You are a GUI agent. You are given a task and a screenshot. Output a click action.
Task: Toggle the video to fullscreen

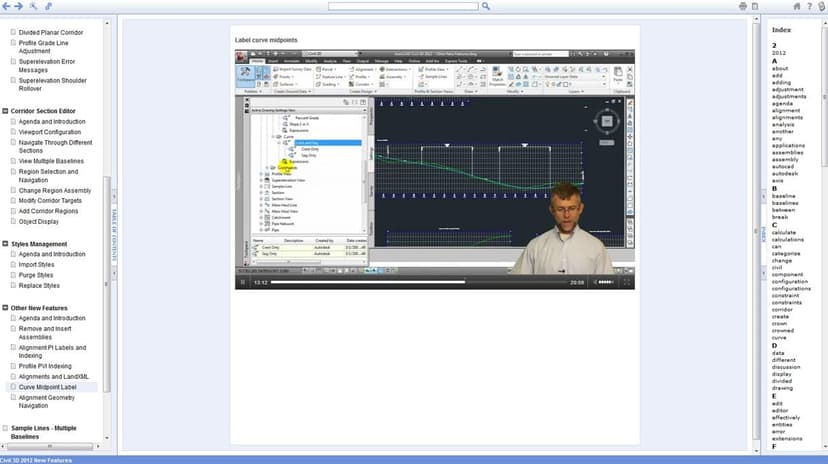pos(626,282)
